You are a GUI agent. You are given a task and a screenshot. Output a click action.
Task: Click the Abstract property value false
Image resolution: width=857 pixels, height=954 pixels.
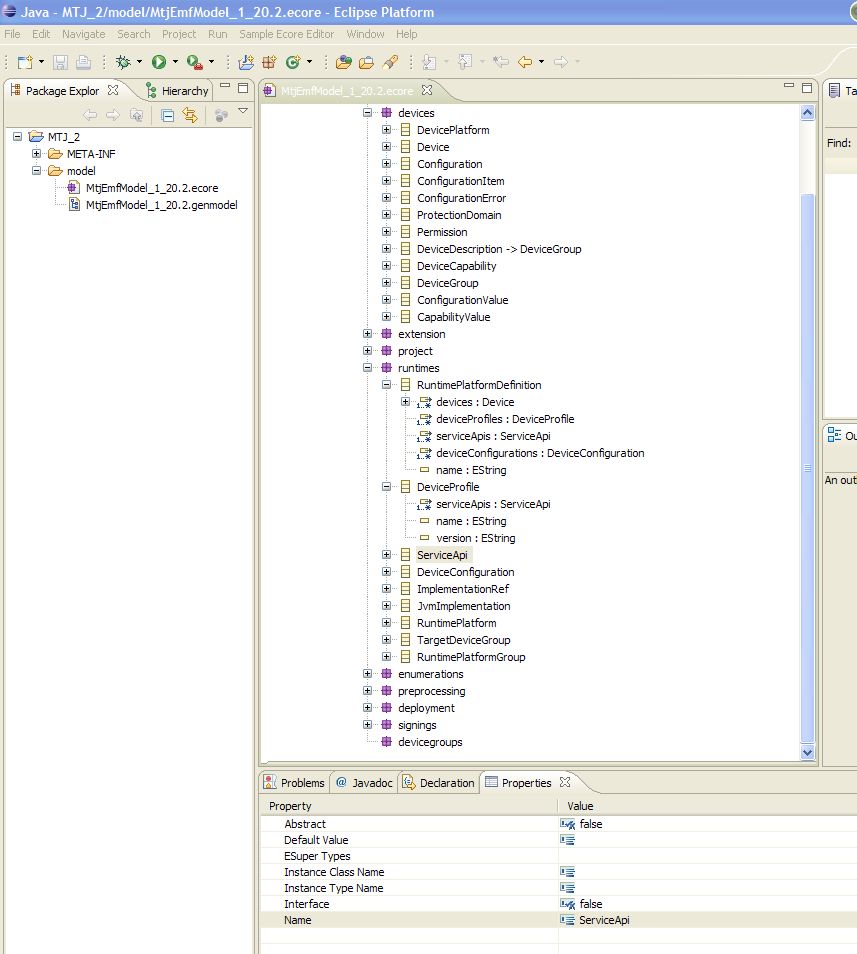pos(591,824)
